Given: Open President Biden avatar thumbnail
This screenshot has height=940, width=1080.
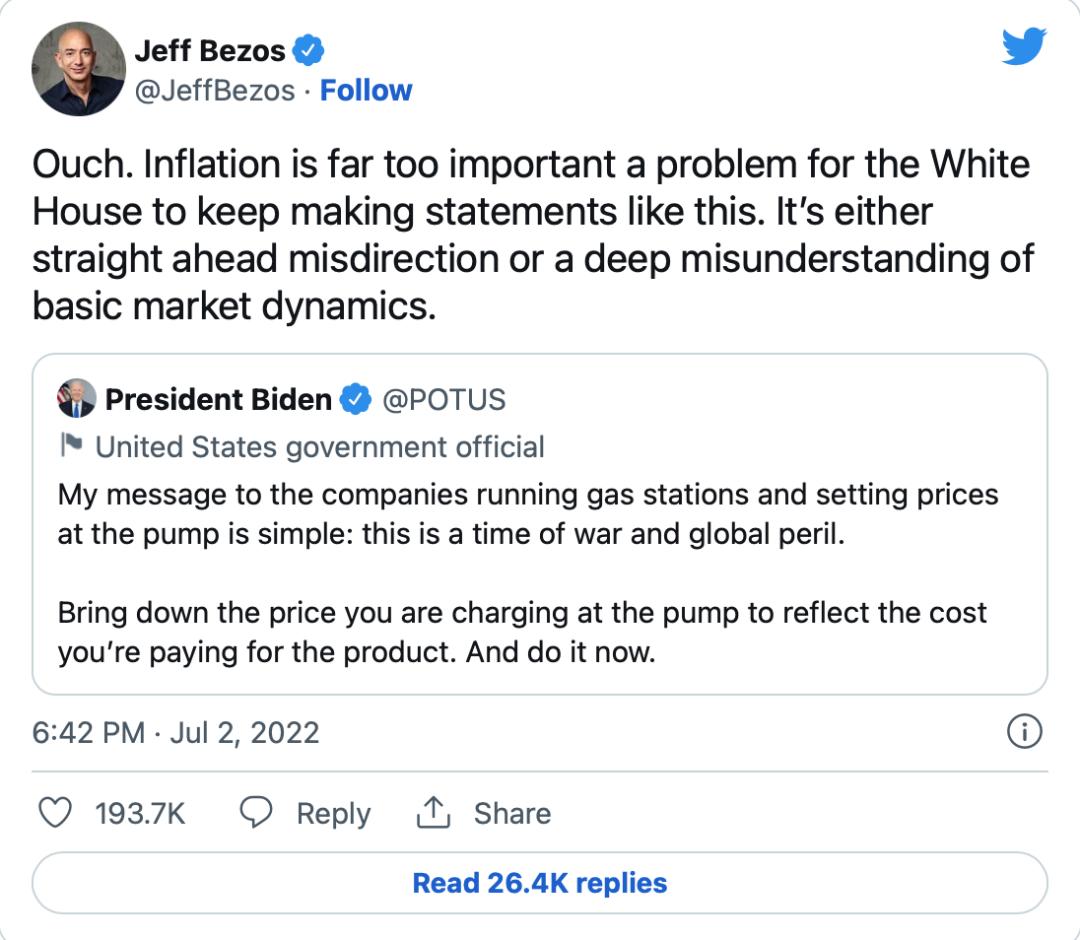Looking at the screenshot, I should pyautogui.click(x=76, y=399).
